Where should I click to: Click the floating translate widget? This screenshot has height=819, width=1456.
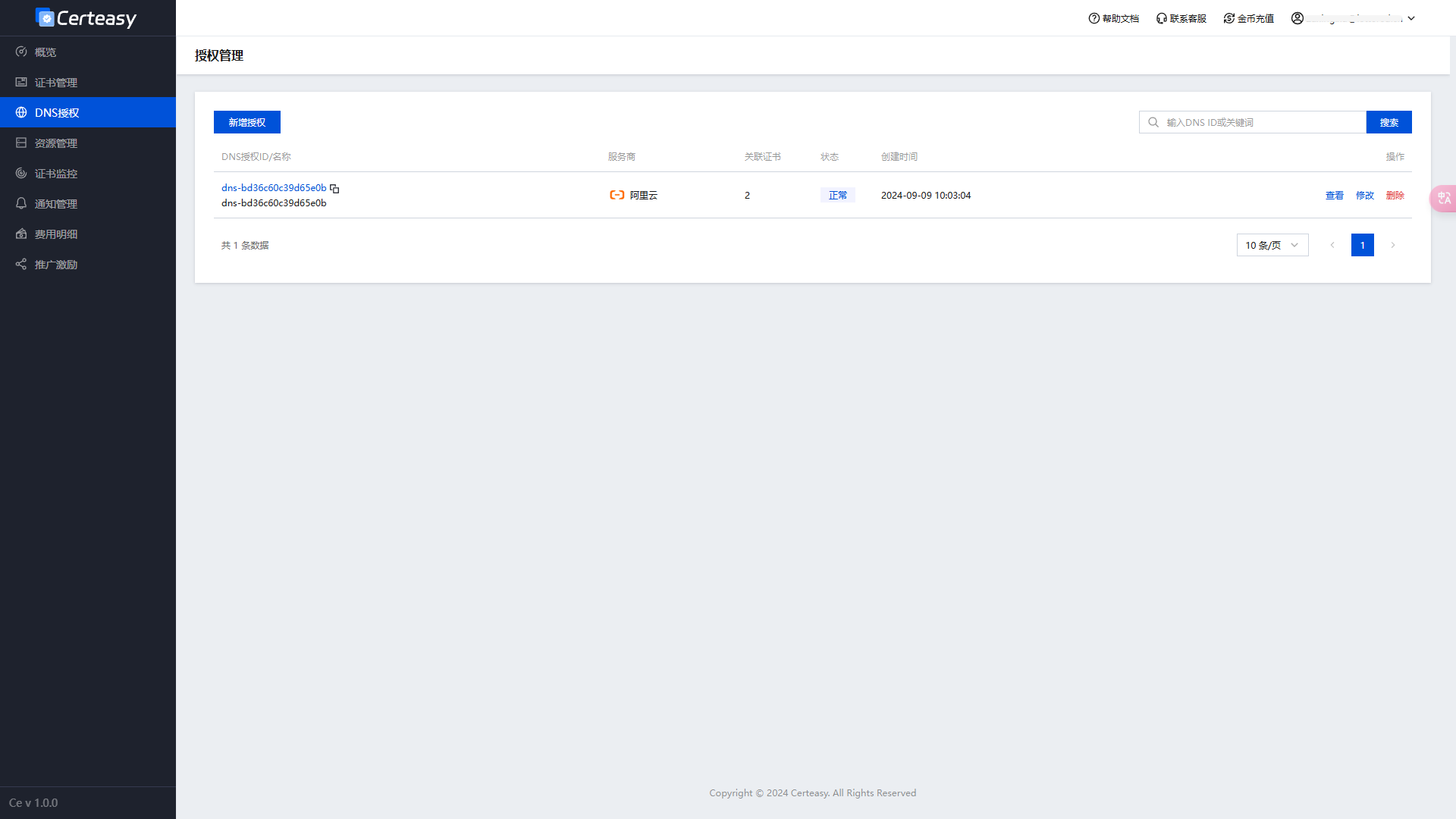1443,198
